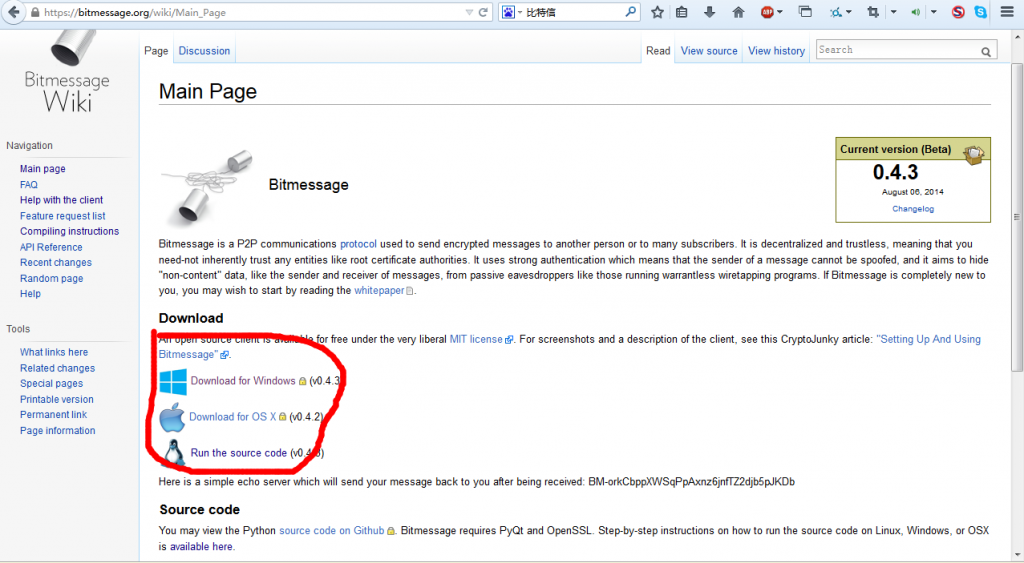Image resolution: width=1024 pixels, height=563 pixels.
Task: Toggle the green speaker sound icon
Action: pos(916,12)
